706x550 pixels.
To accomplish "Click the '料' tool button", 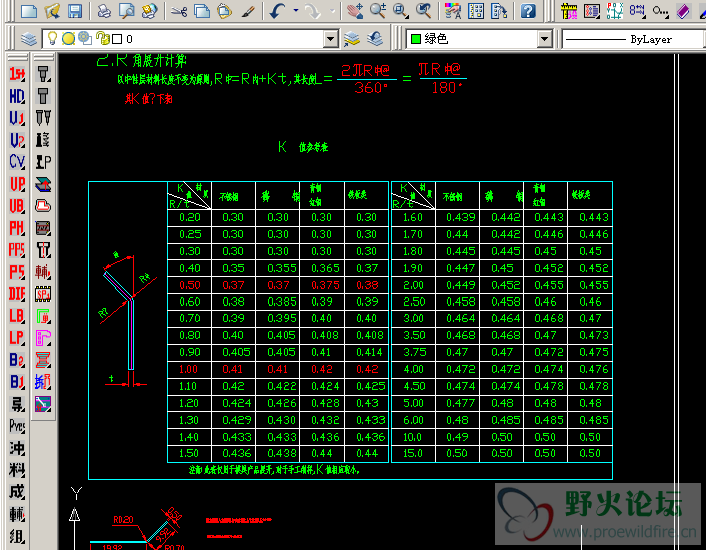I will pos(17,470).
